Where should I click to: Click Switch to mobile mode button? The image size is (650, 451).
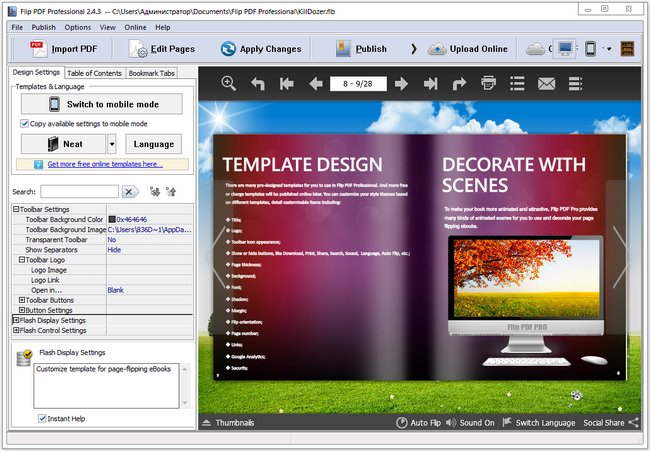[102, 104]
